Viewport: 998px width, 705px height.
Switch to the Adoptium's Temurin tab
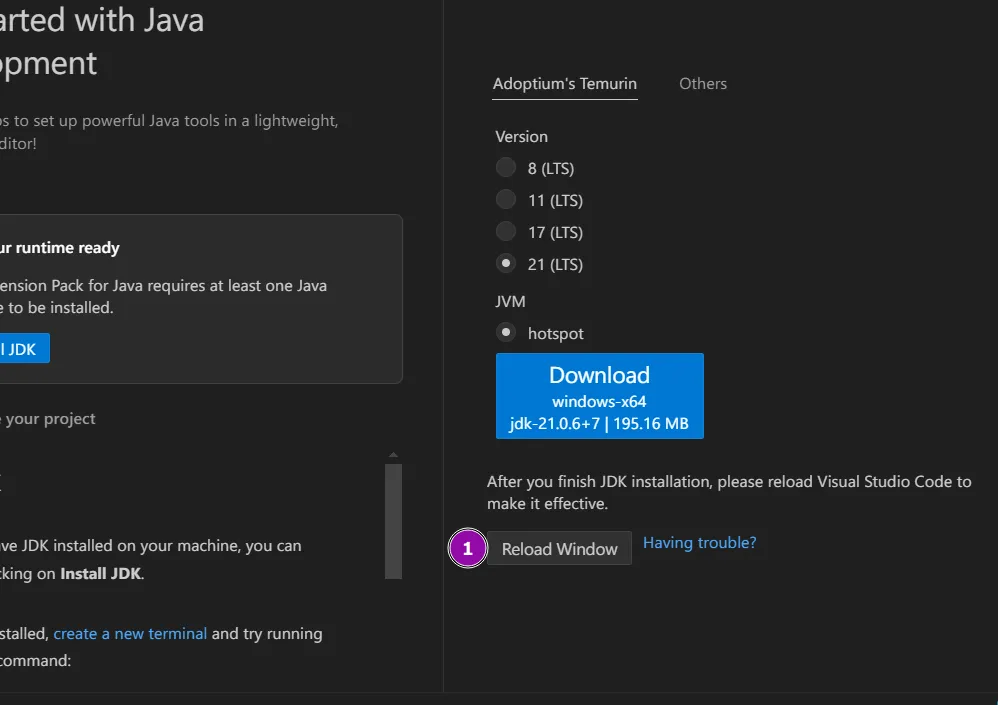click(x=564, y=84)
